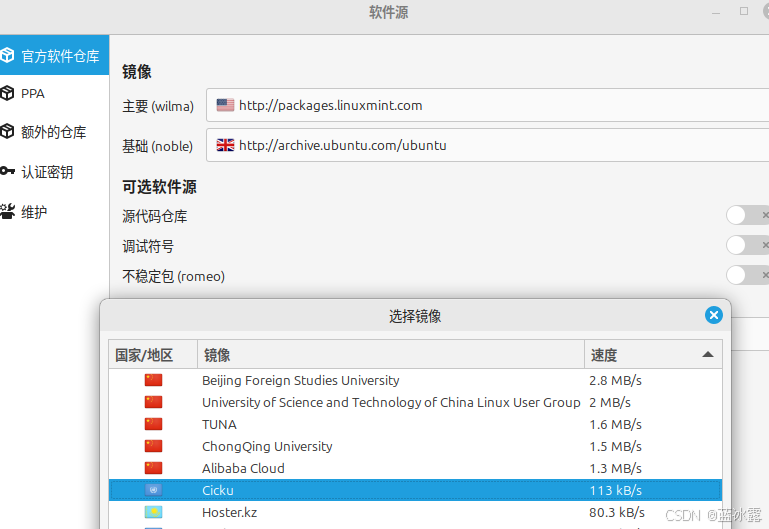Open the 维护 section
The height and width of the screenshot is (529, 769).
coord(54,212)
